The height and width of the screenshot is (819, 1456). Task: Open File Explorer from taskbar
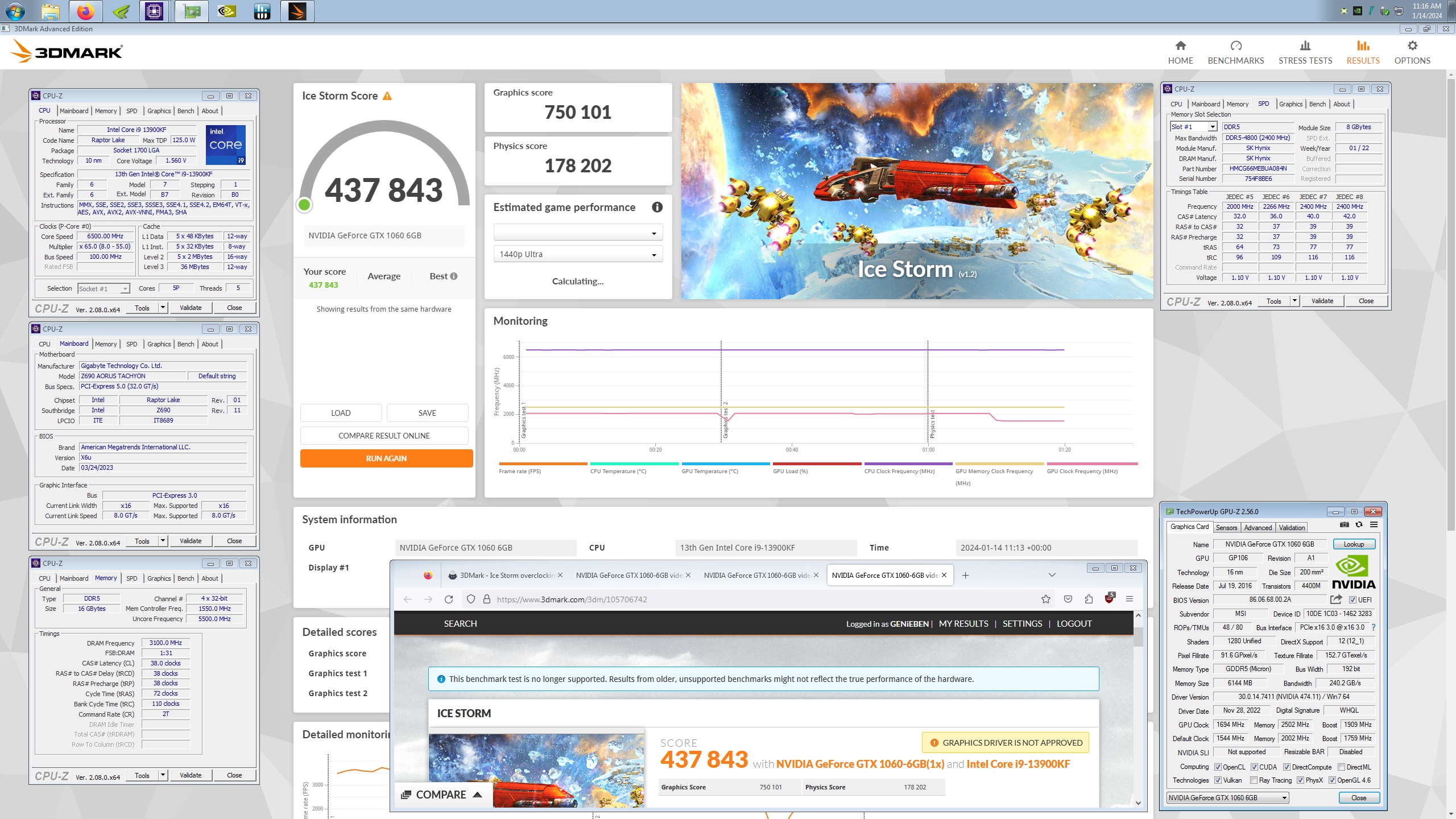pos(50,11)
